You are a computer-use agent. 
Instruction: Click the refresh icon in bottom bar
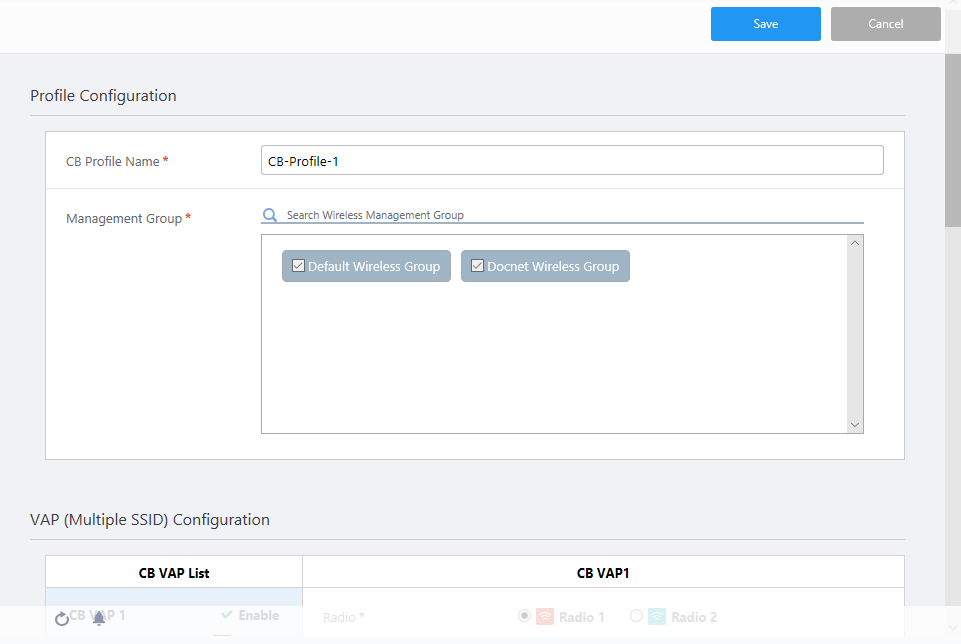tap(62, 619)
